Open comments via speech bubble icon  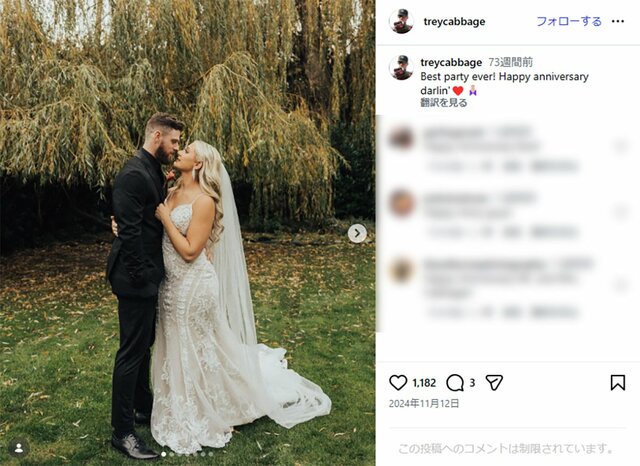tap(455, 383)
